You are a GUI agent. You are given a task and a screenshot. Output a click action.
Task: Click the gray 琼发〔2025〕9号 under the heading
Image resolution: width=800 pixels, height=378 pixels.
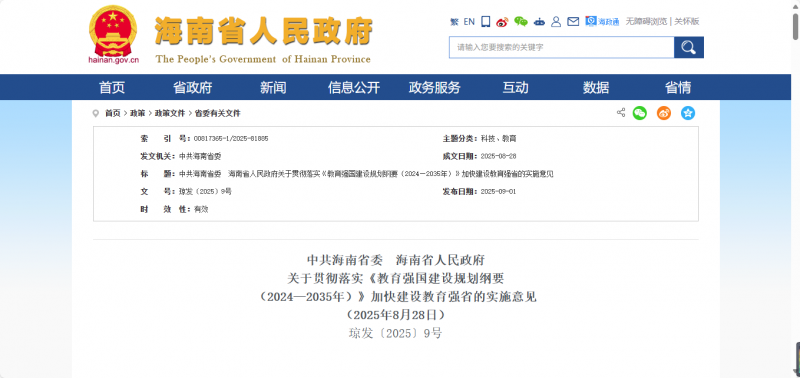pyautogui.click(x=395, y=333)
